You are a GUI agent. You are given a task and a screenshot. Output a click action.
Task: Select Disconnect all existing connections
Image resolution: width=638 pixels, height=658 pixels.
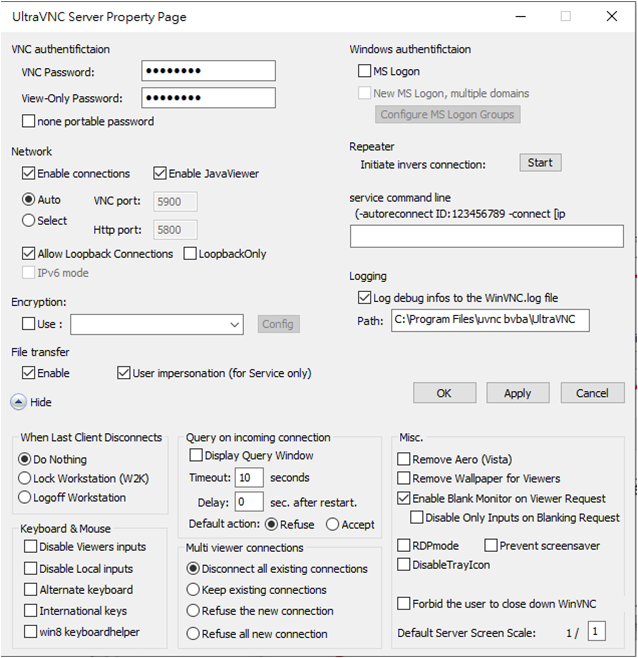(193, 569)
